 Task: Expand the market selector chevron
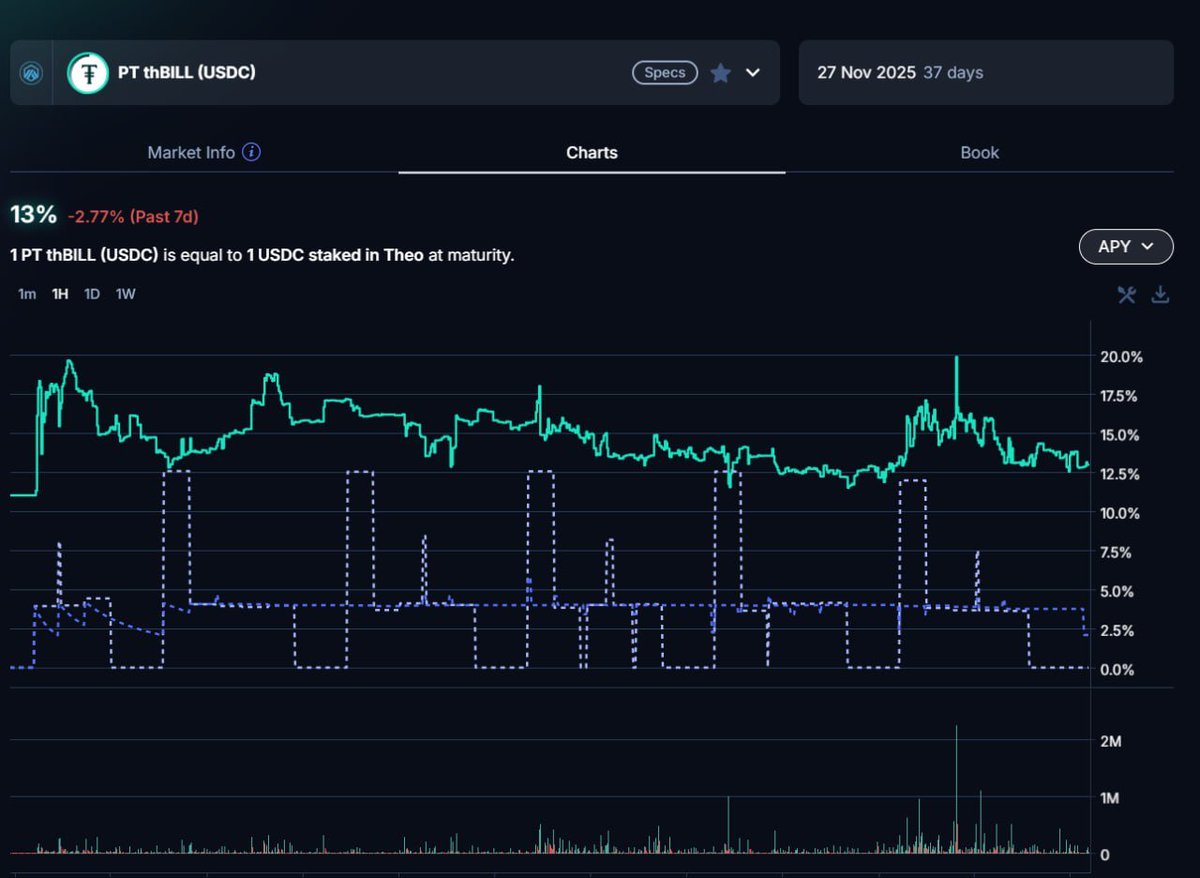click(x=753, y=73)
